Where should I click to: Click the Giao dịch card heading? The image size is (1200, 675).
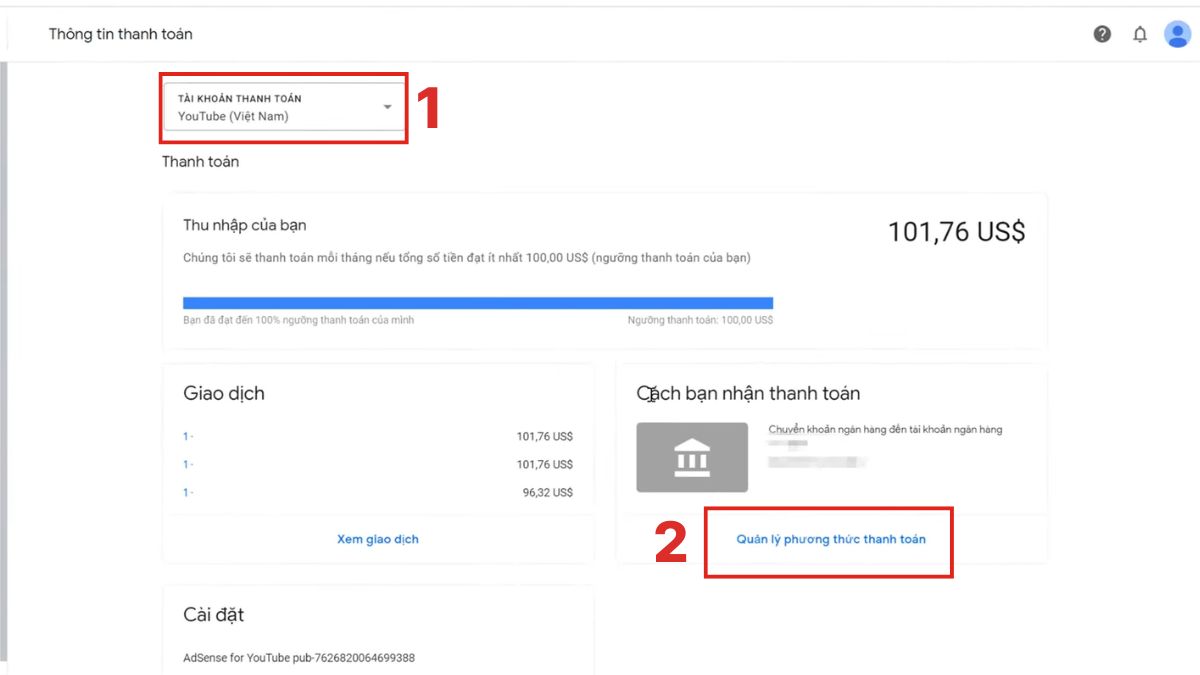coord(224,393)
